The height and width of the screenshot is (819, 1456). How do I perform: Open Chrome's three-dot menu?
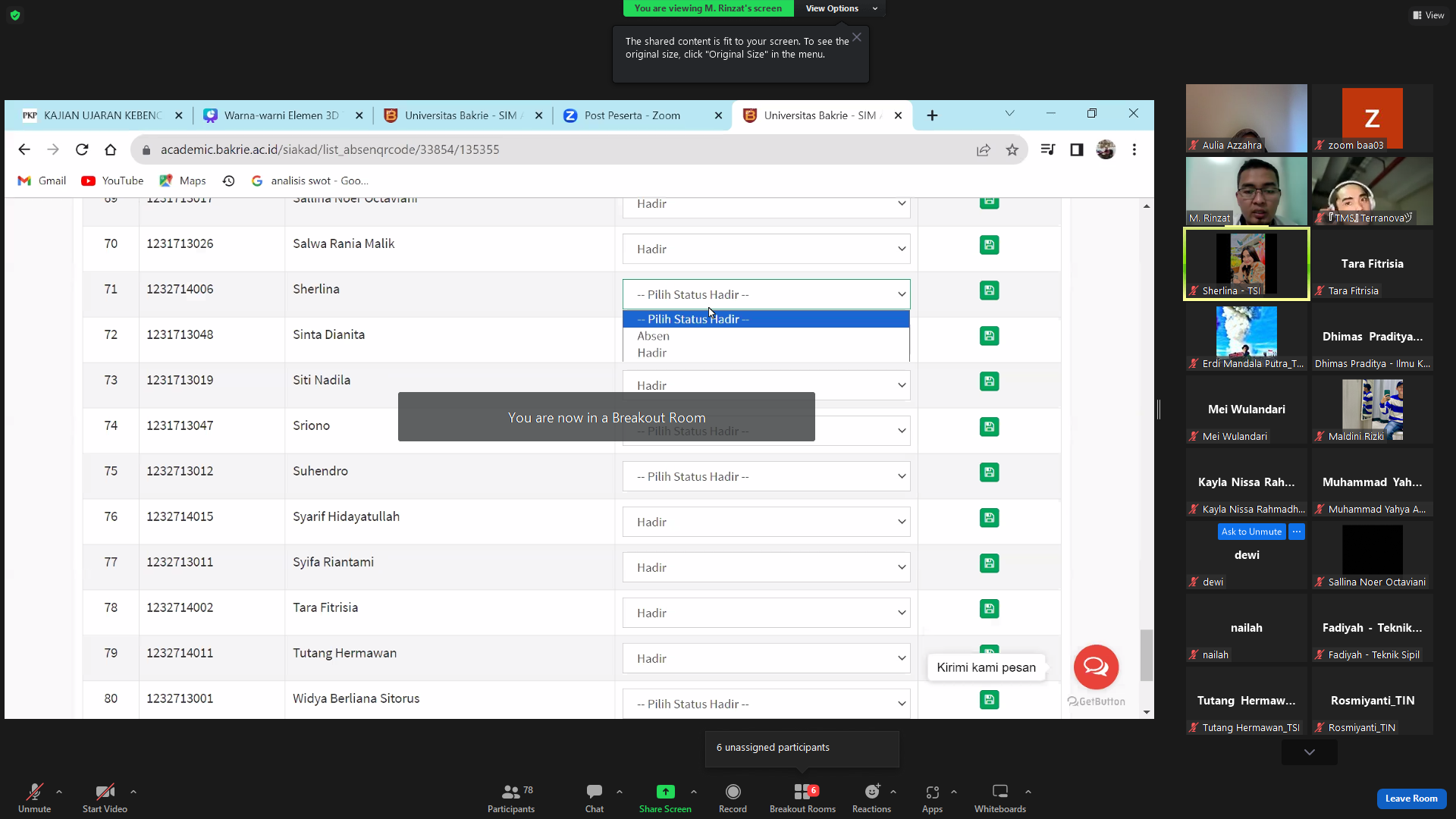1134,150
